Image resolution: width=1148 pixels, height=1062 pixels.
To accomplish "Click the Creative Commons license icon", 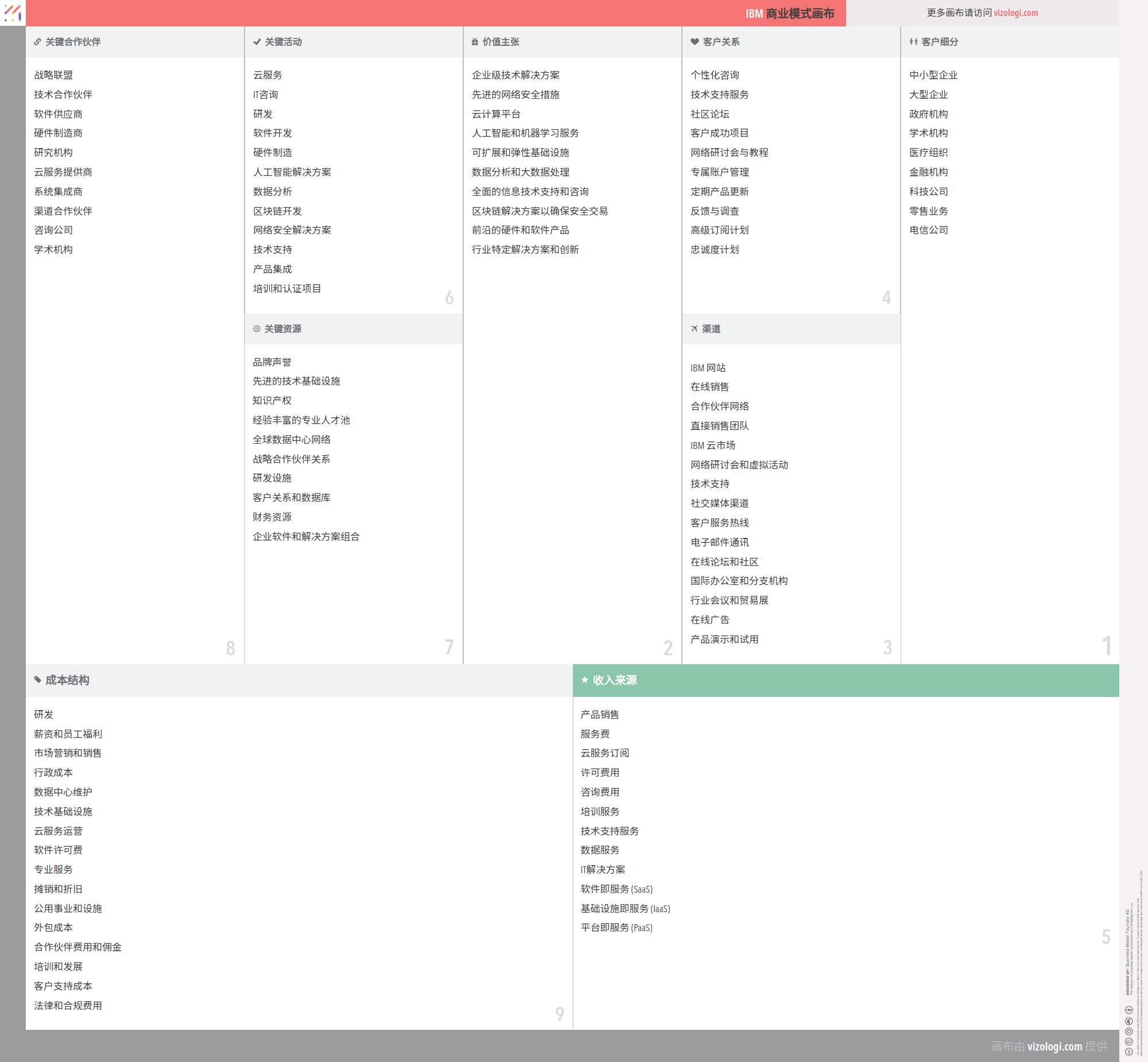I will (1128, 1051).
